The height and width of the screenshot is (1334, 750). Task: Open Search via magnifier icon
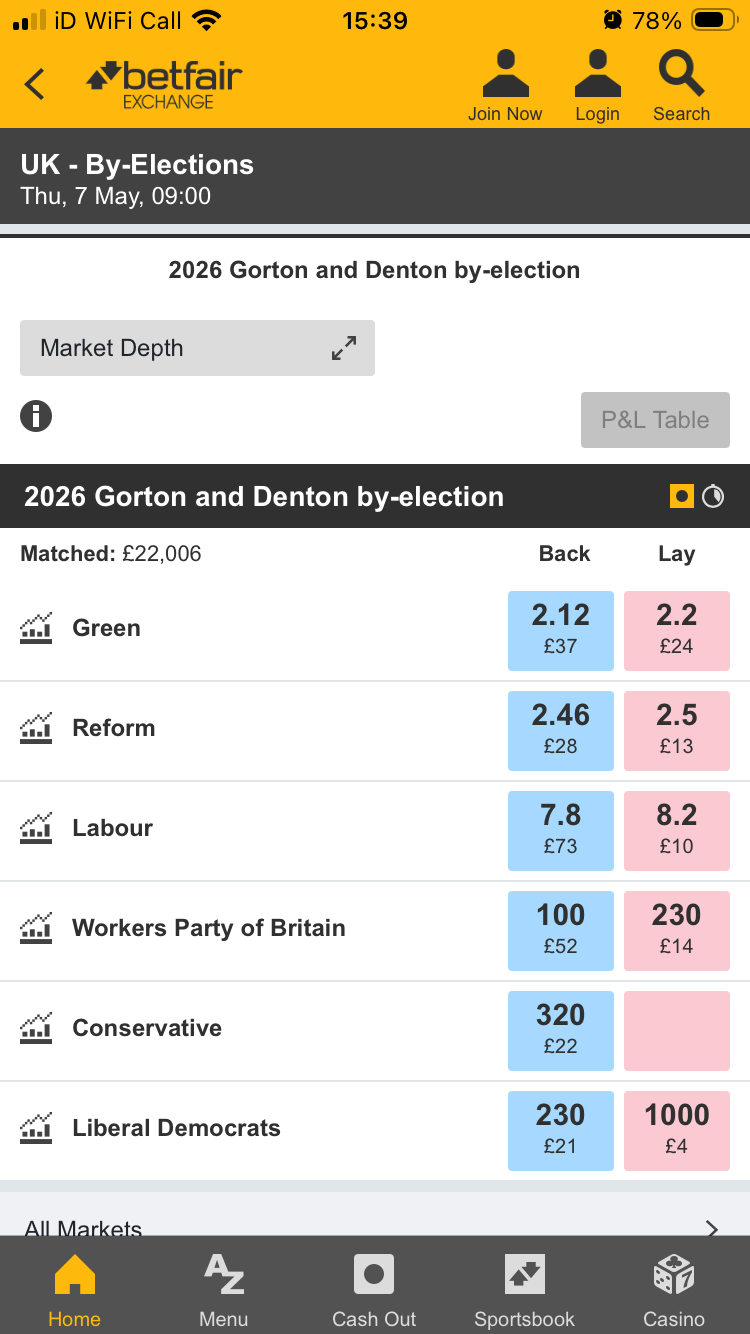click(x=681, y=76)
